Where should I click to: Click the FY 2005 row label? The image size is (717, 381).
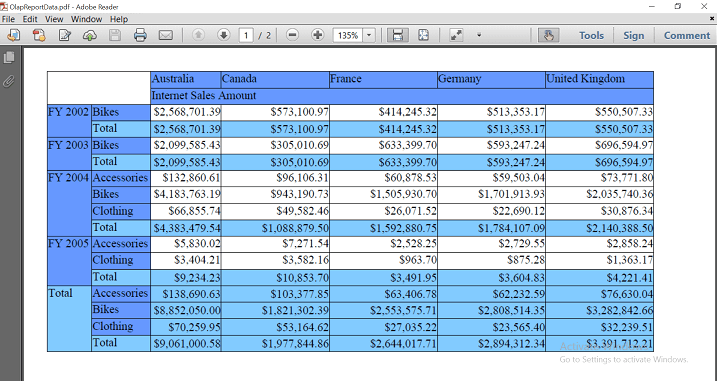pyautogui.click(x=69, y=261)
